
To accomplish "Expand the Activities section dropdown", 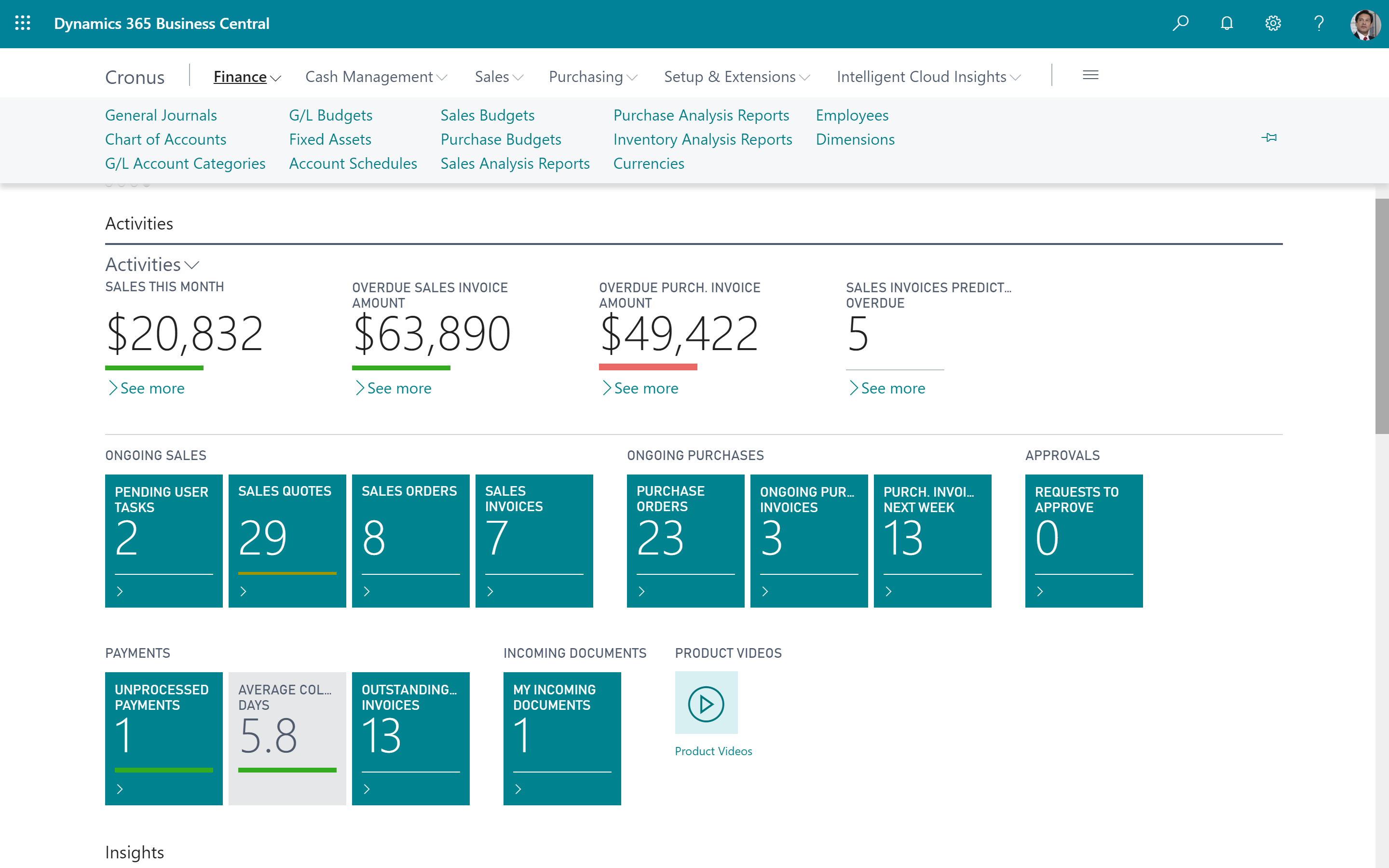I will 191,265.
